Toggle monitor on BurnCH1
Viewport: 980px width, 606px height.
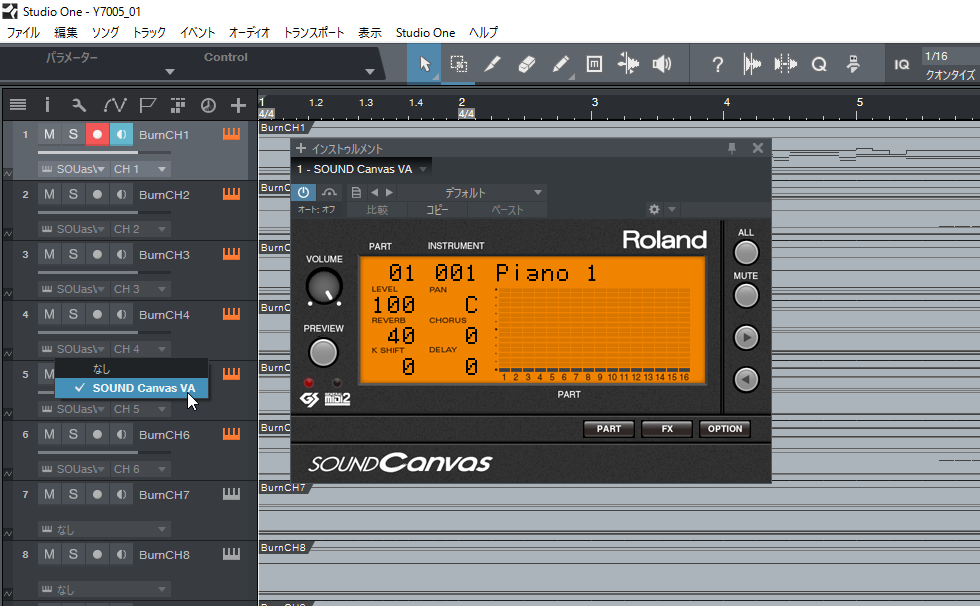[x=121, y=134]
